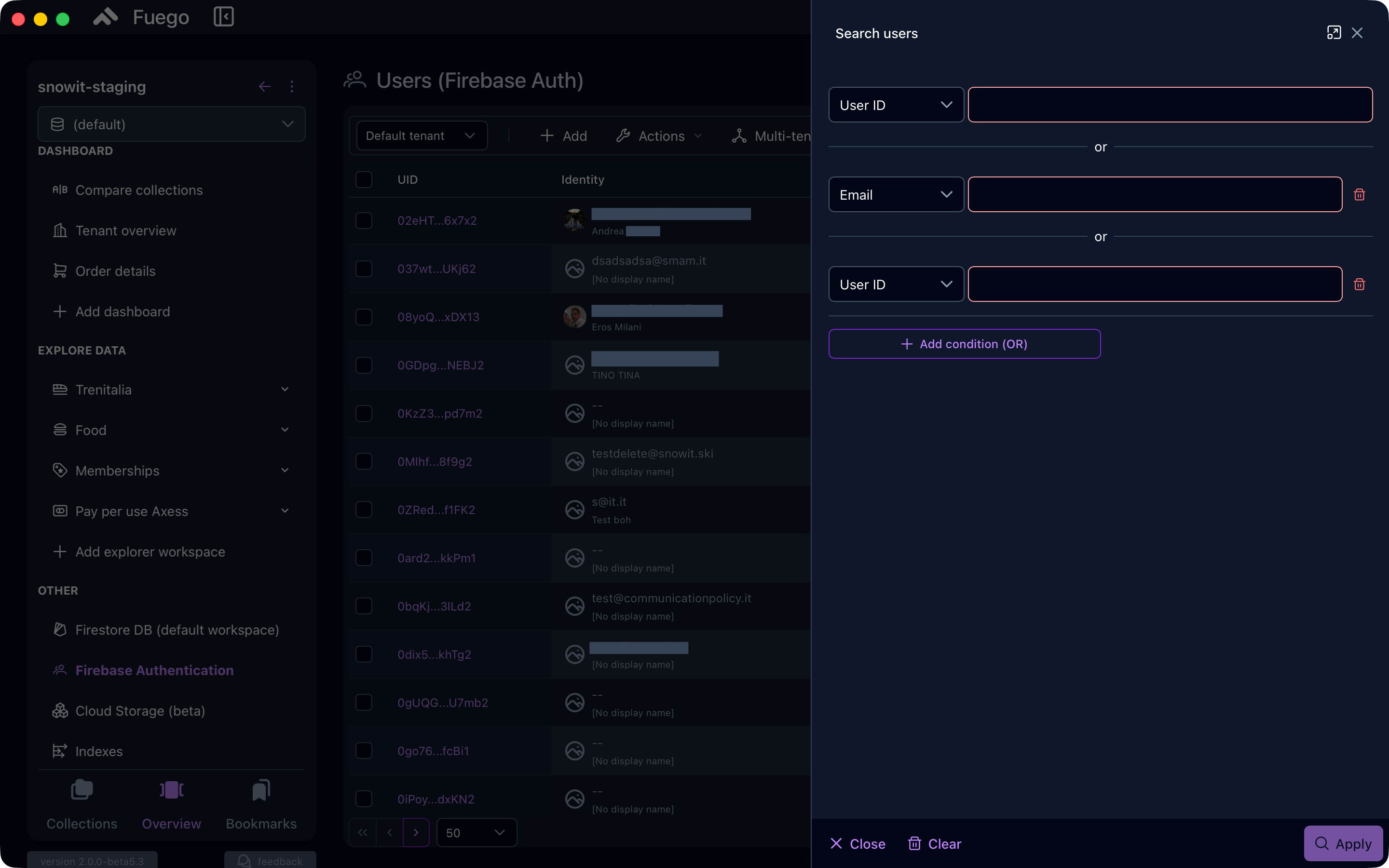
Task: Click the UID column header
Action: click(408, 180)
